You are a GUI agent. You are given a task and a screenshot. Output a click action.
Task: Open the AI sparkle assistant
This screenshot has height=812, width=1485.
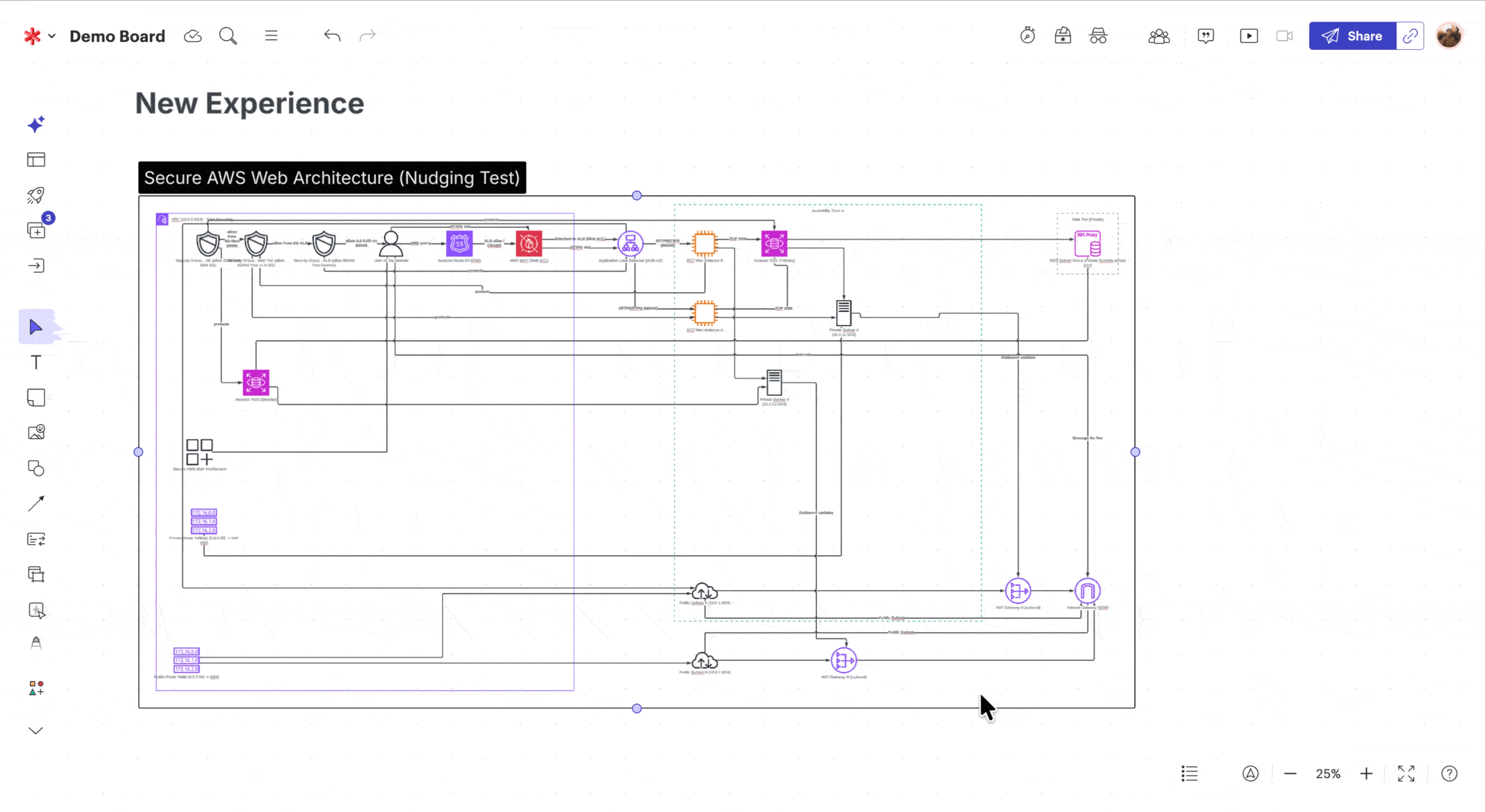(x=36, y=124)
